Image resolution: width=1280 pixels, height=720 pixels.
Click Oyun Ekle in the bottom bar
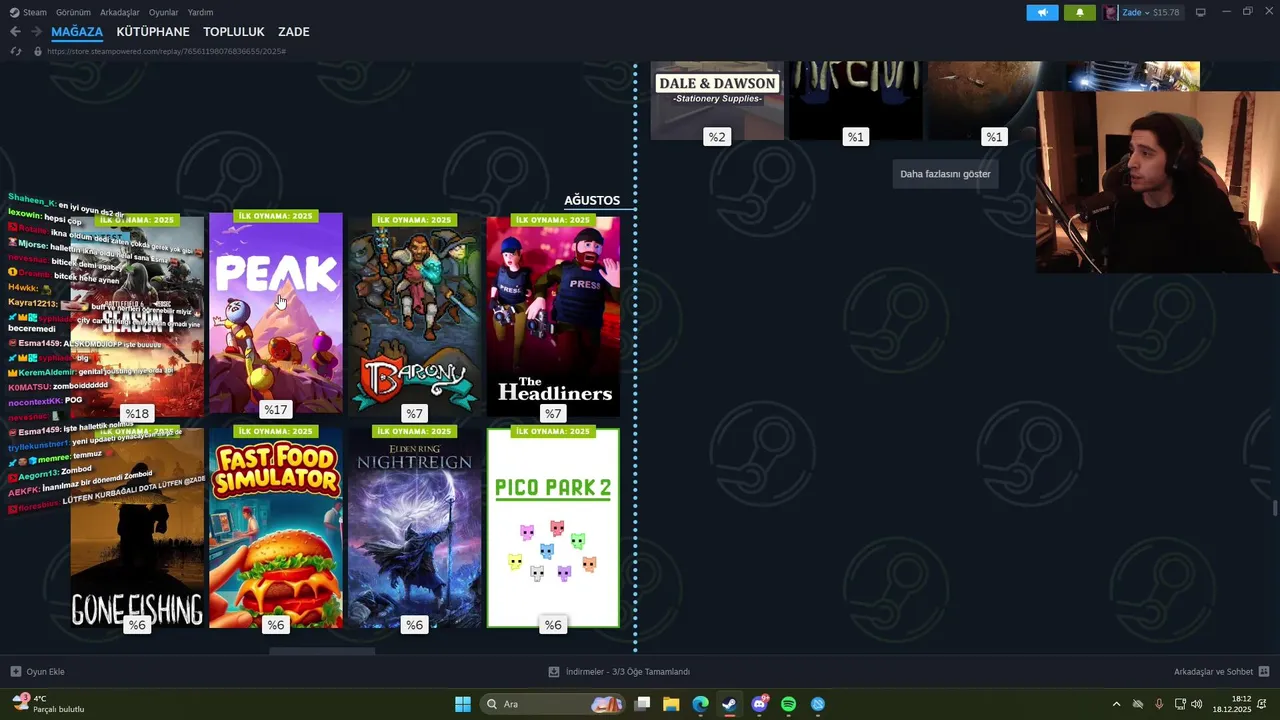pos(45,672)
